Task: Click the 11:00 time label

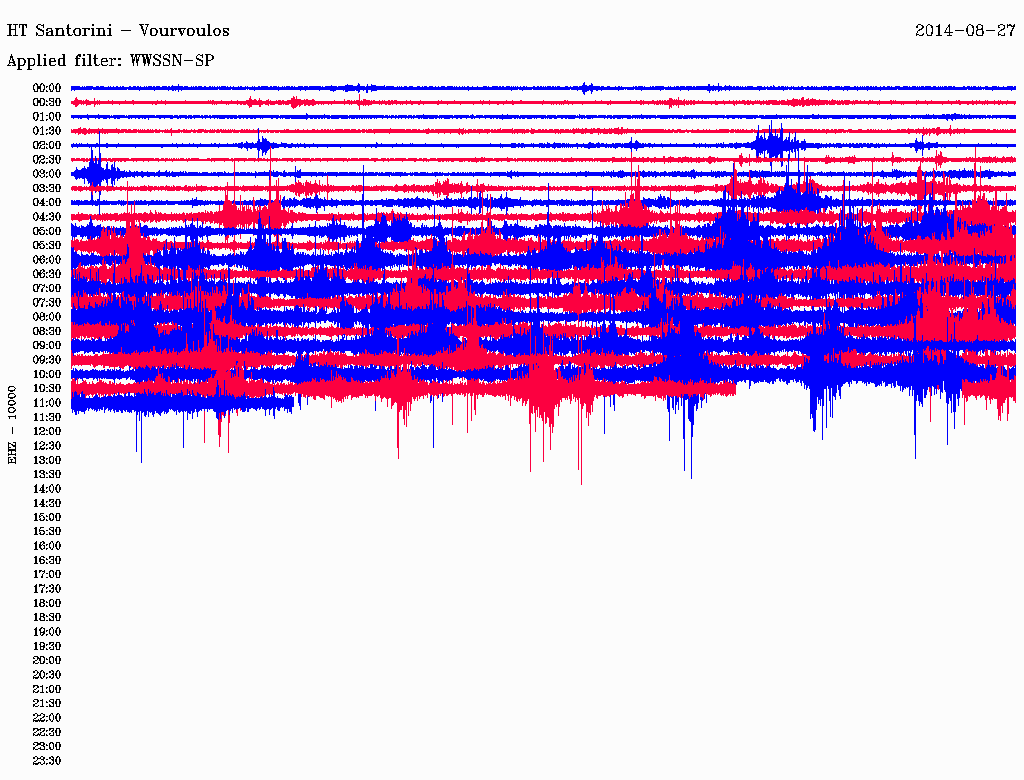Action: pyautogui.click(x=47, y=402)
